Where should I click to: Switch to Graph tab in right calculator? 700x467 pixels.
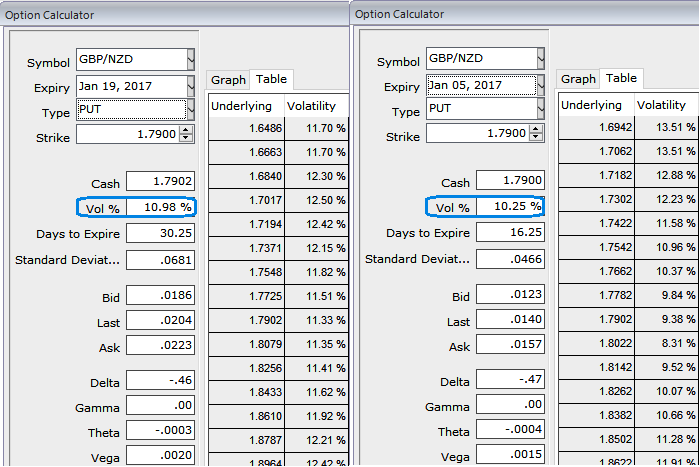[x=578, y=79]
